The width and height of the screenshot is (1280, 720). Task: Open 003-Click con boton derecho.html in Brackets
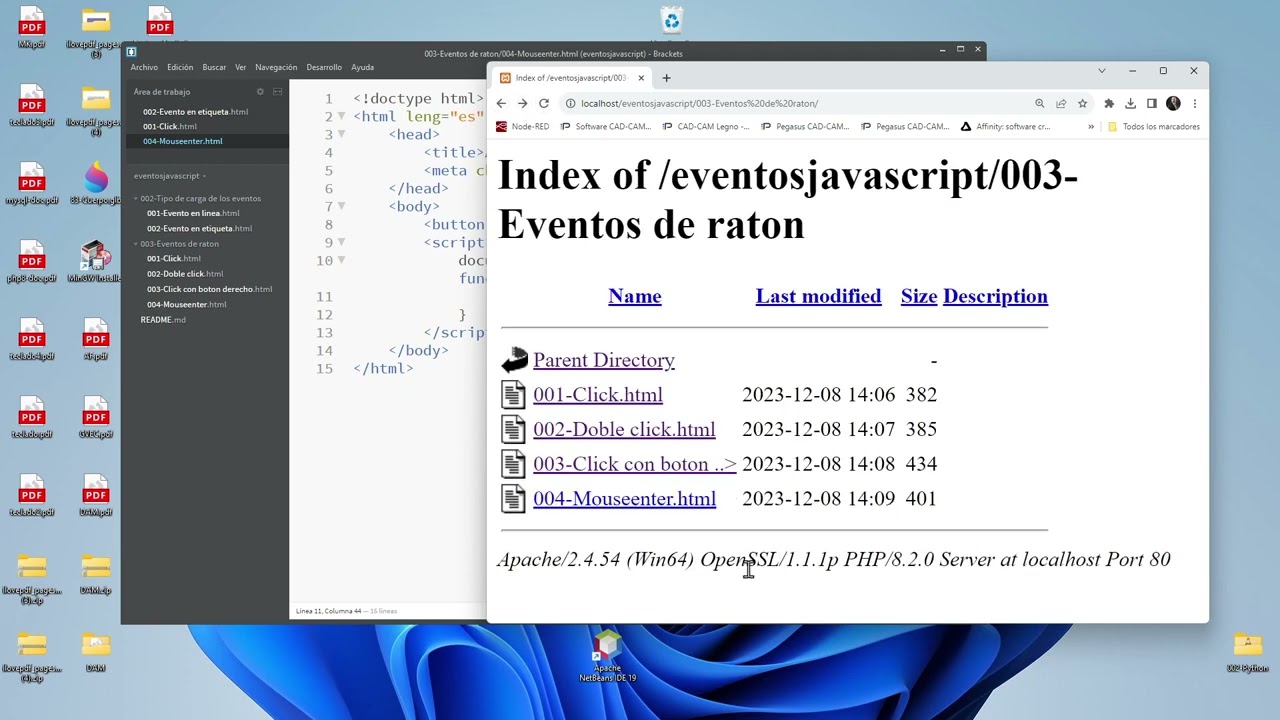pyautogui.click(x=209, y=289)
